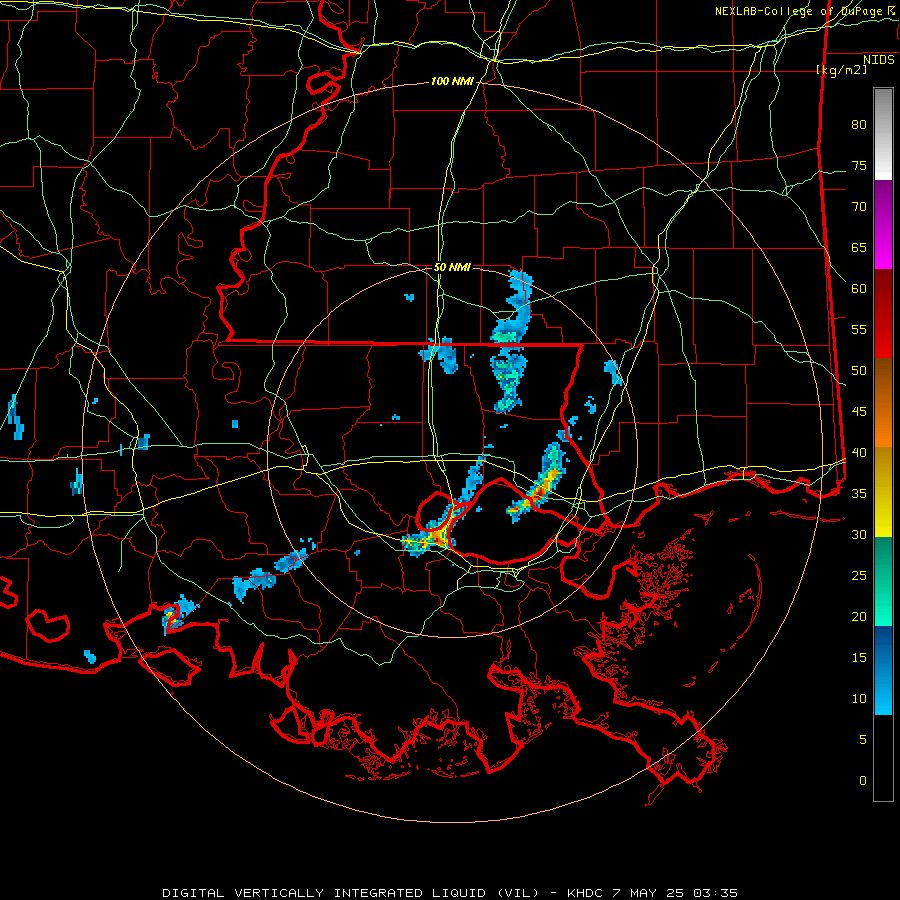The image size is (900, 900).
Task: Click the KHDC station identifier in caption
Action: (x=585, y=893)
